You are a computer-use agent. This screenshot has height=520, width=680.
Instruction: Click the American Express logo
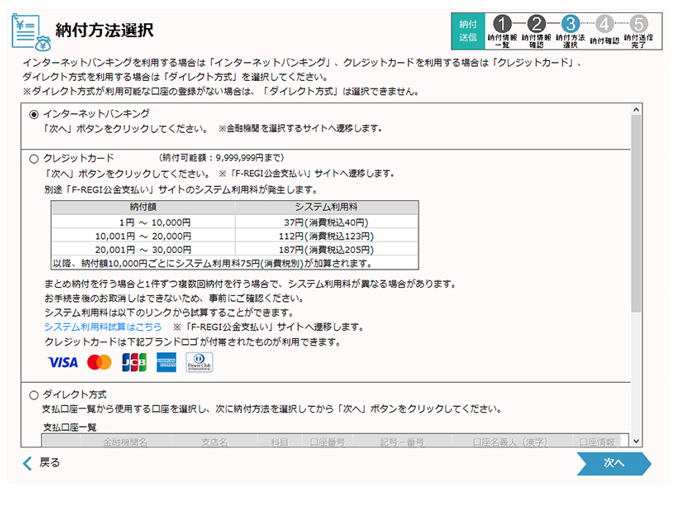[166, 362]
